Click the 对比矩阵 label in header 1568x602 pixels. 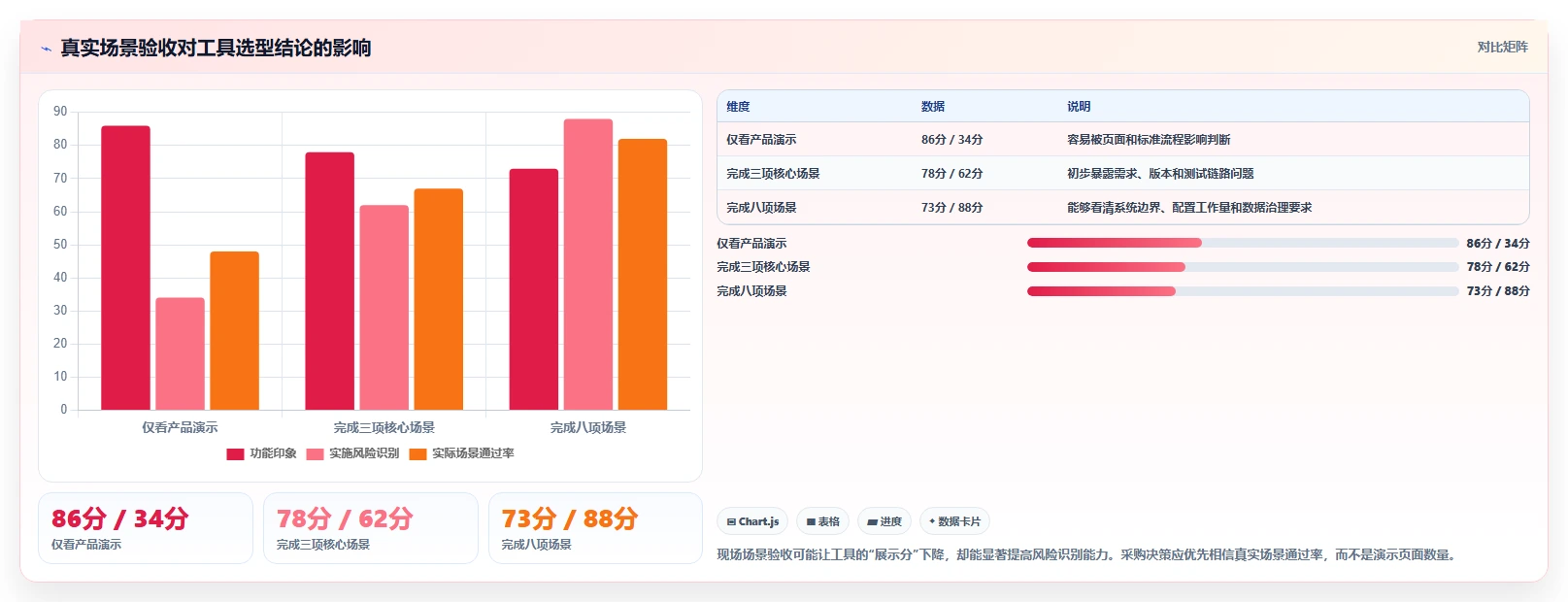[1502, 47]
